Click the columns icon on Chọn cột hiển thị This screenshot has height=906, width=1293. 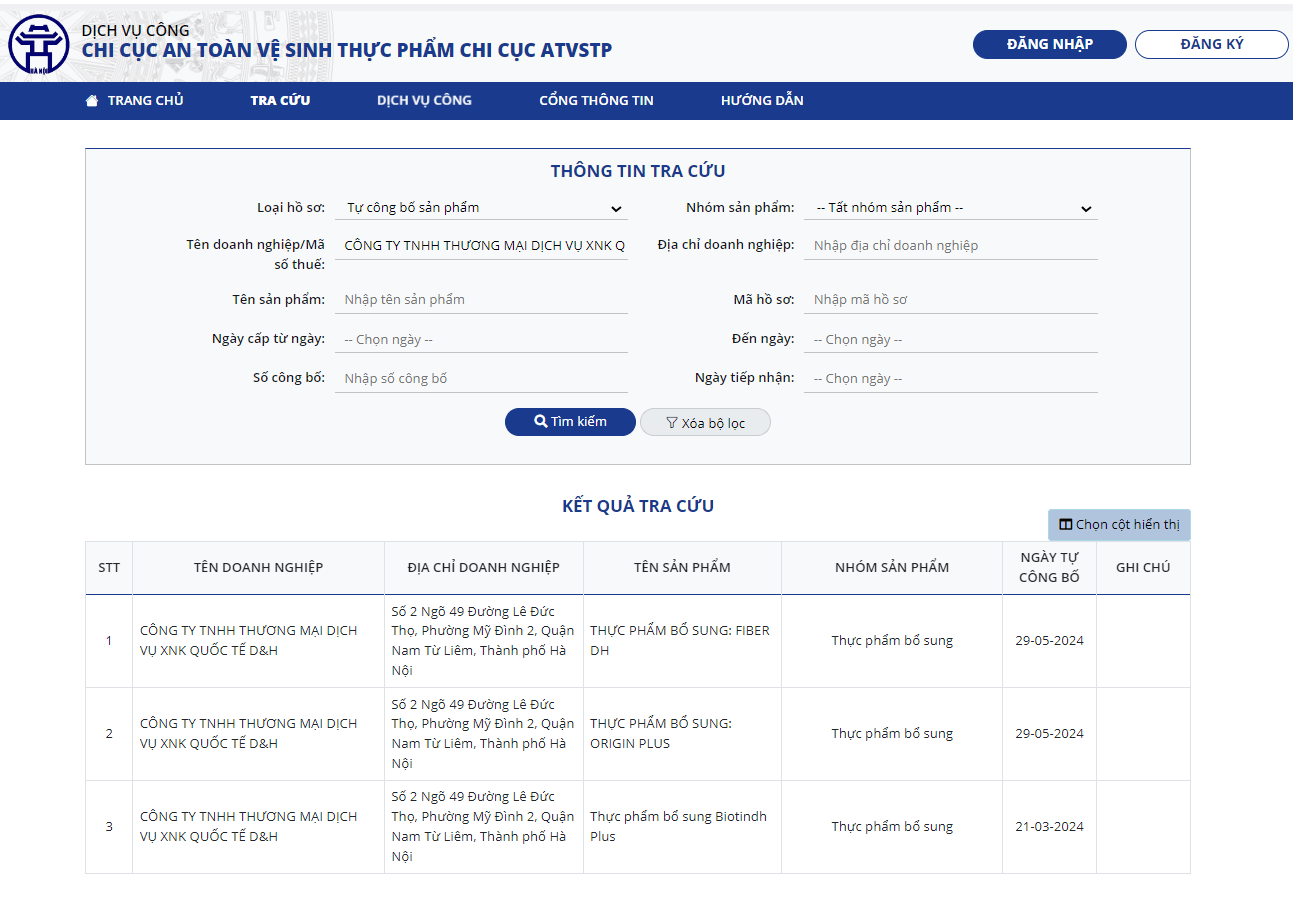click(x=1066, y=525)
